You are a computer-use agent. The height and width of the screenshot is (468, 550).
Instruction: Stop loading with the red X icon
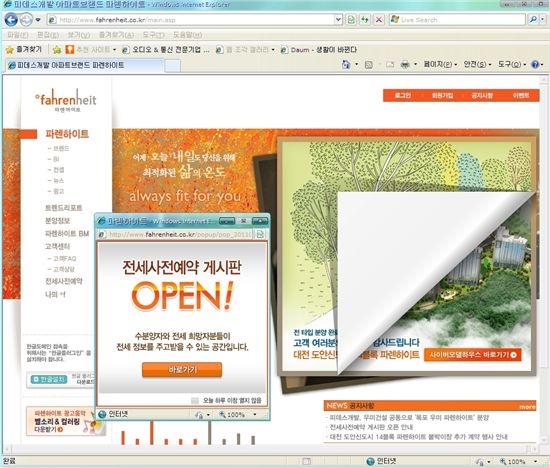[x=379, y=20]
